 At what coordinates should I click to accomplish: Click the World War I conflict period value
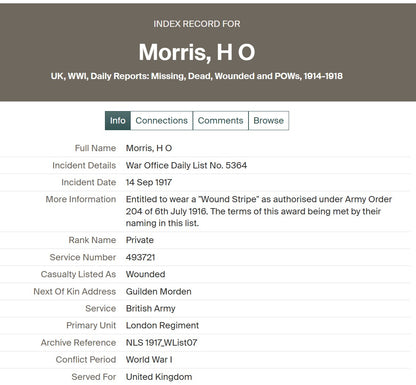point(149,360)
